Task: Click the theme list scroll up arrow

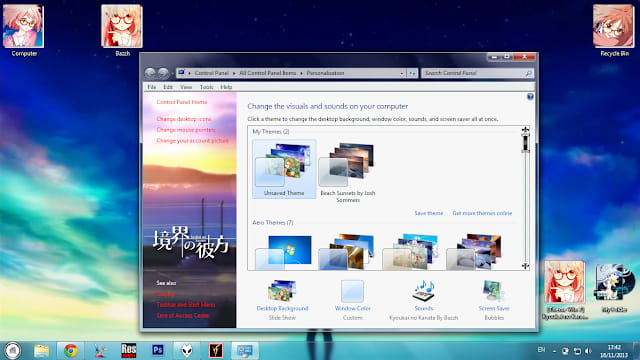Action: 525,130
